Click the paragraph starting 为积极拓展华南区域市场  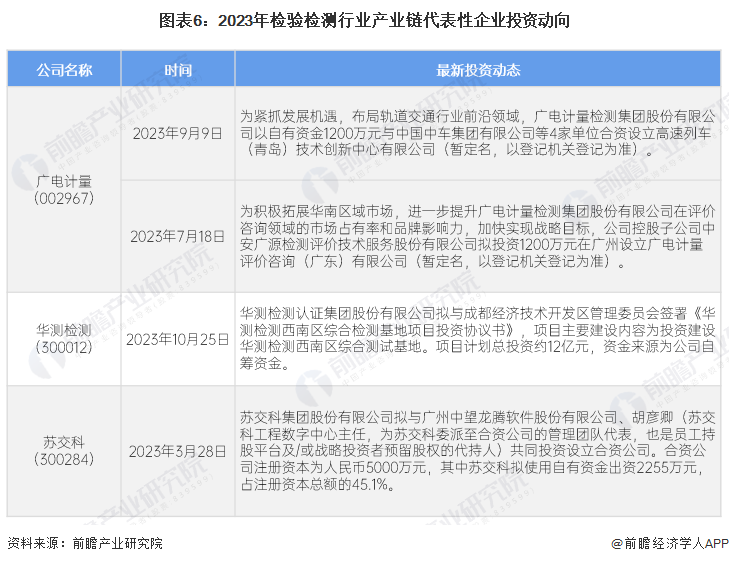[x=477, y=236]
